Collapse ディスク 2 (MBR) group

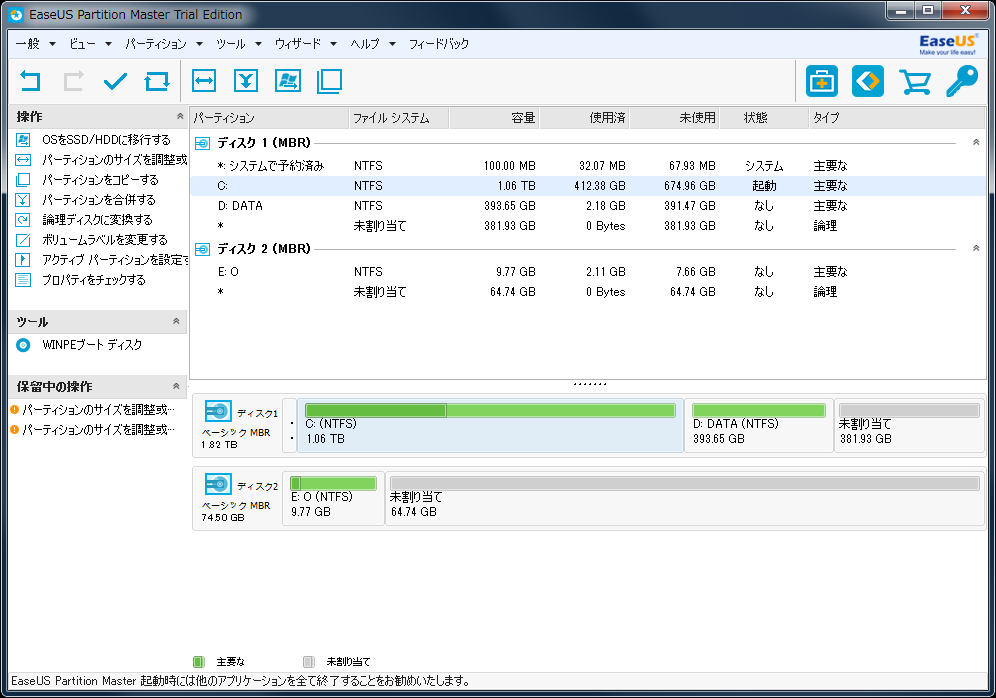tap(976, 248)
